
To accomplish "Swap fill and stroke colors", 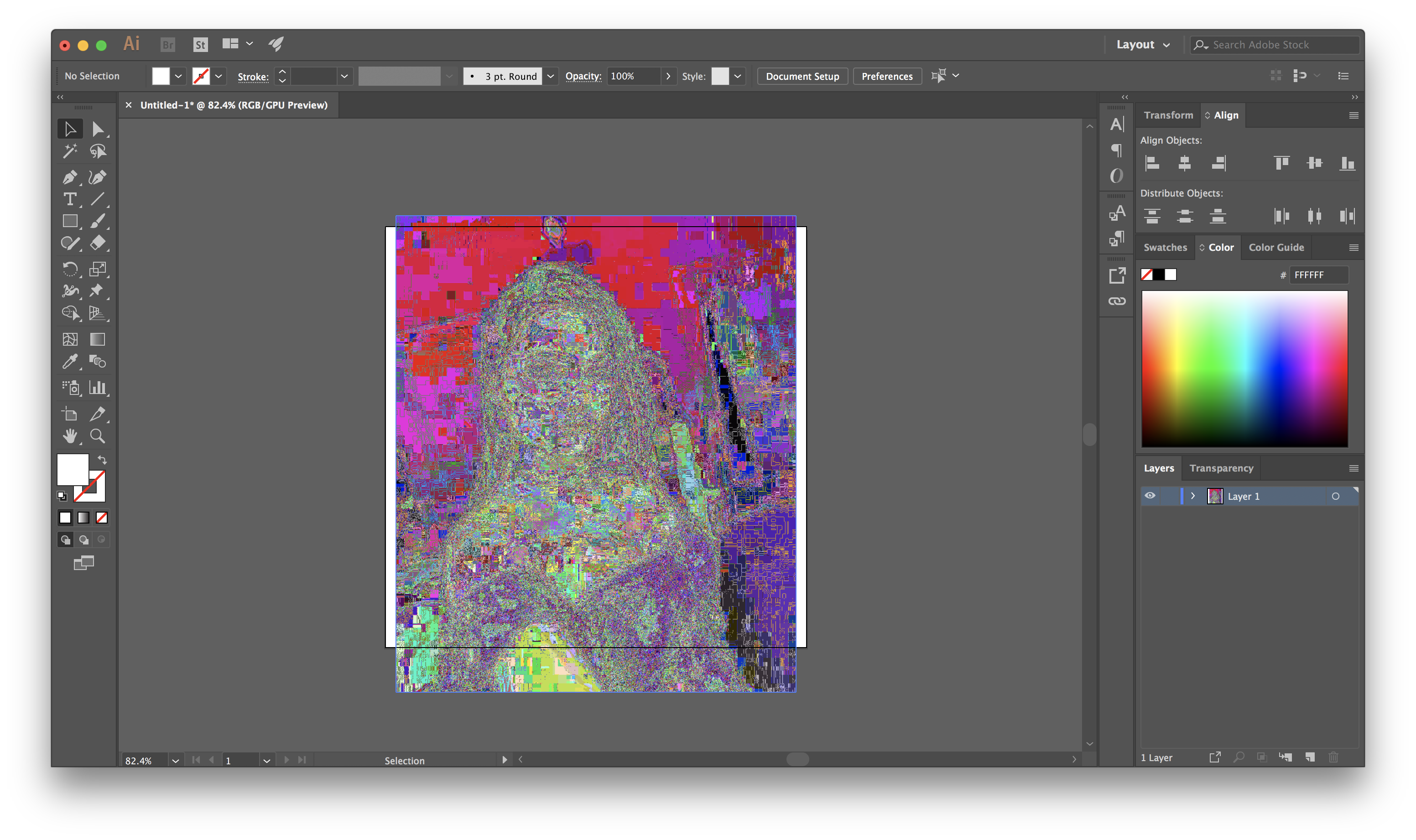I will pyautogui.click(x=102, y=460).
